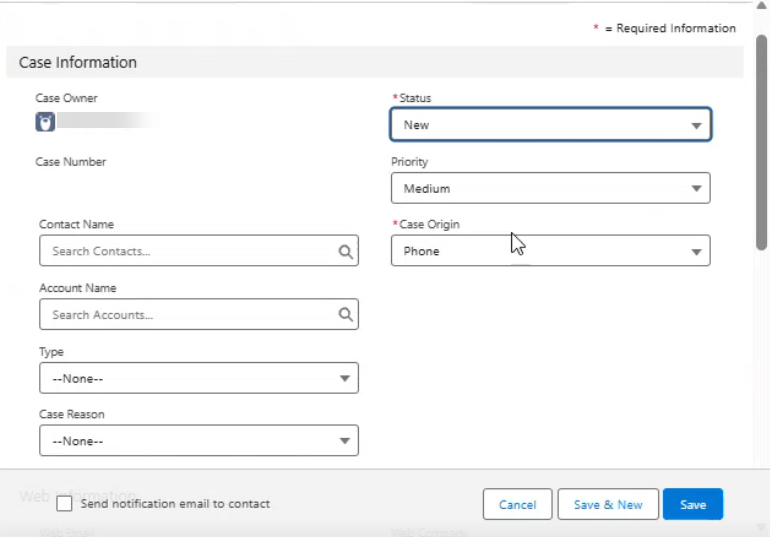The image size is (770, 537).
Task: Click the Search Accounts magnifier icon
Action: tap(346, 315)
